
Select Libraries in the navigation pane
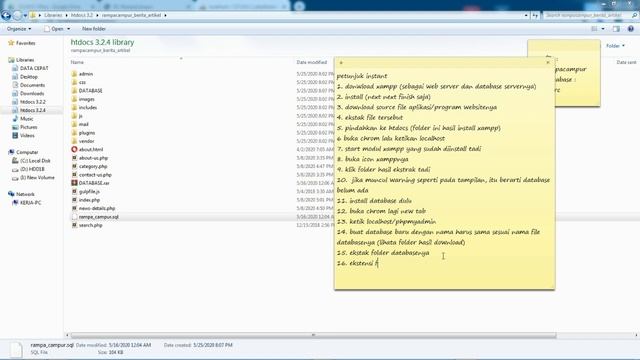tap(24, 60)
